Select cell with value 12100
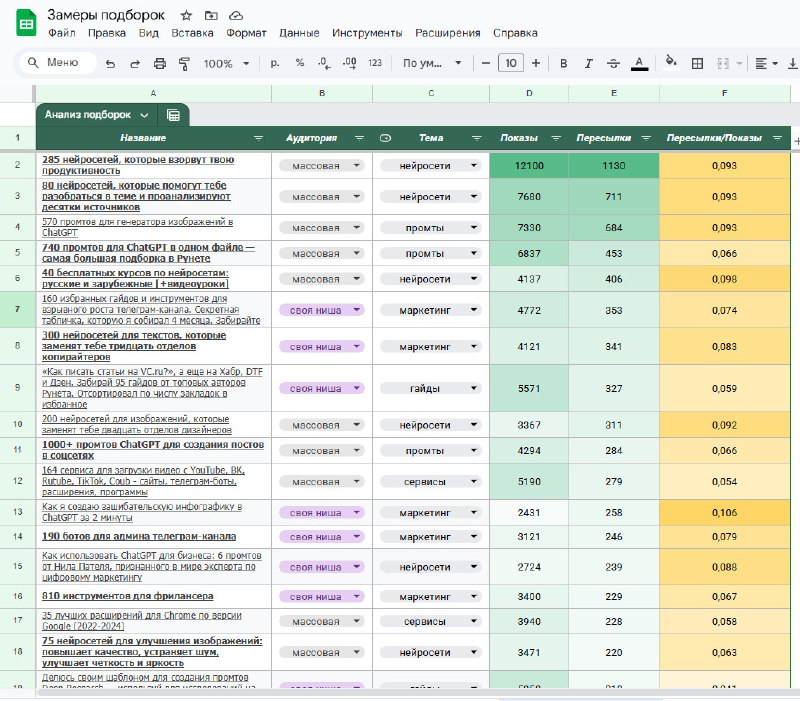 click(x=529, y=166)
